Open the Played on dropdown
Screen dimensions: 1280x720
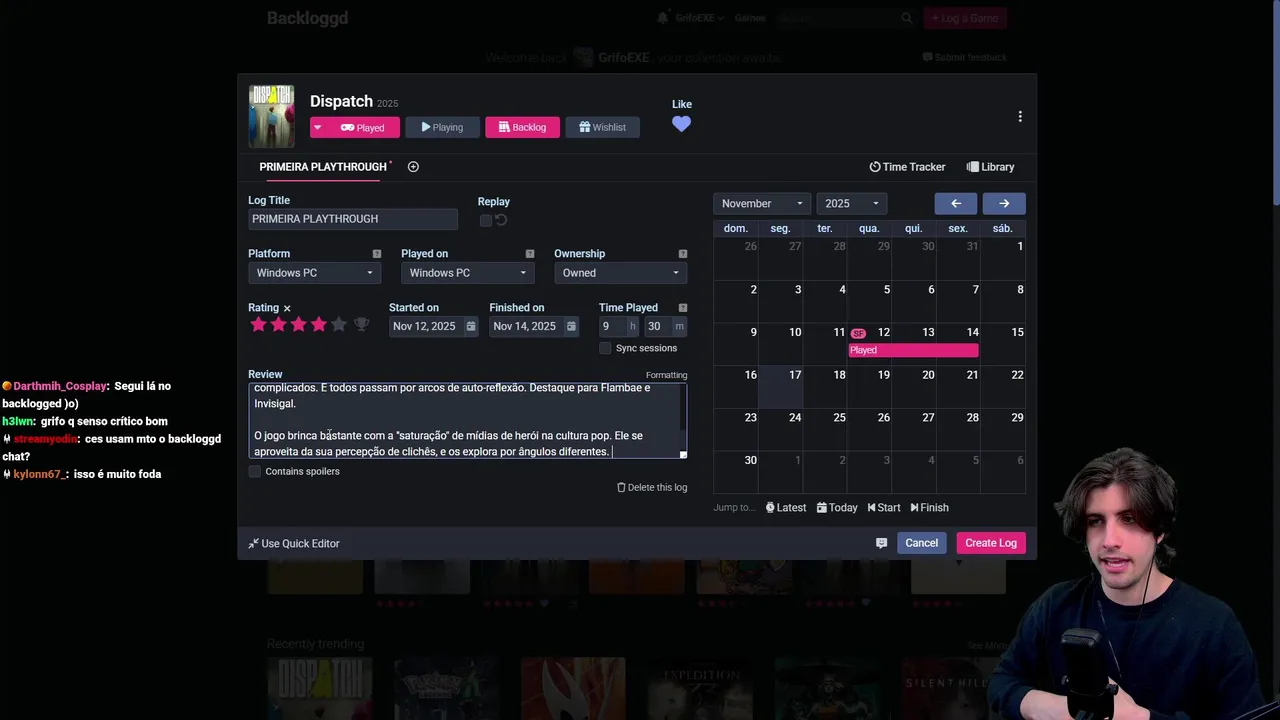467,273
